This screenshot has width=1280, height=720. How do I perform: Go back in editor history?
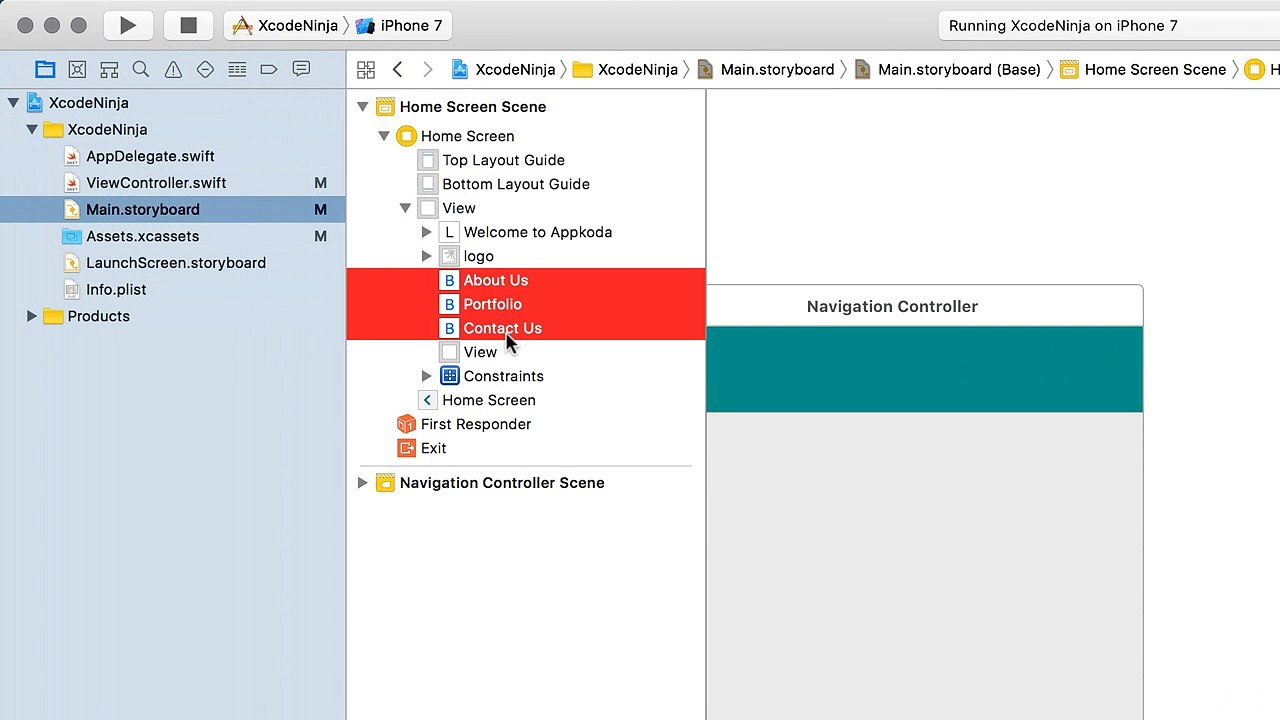(398, 69)
